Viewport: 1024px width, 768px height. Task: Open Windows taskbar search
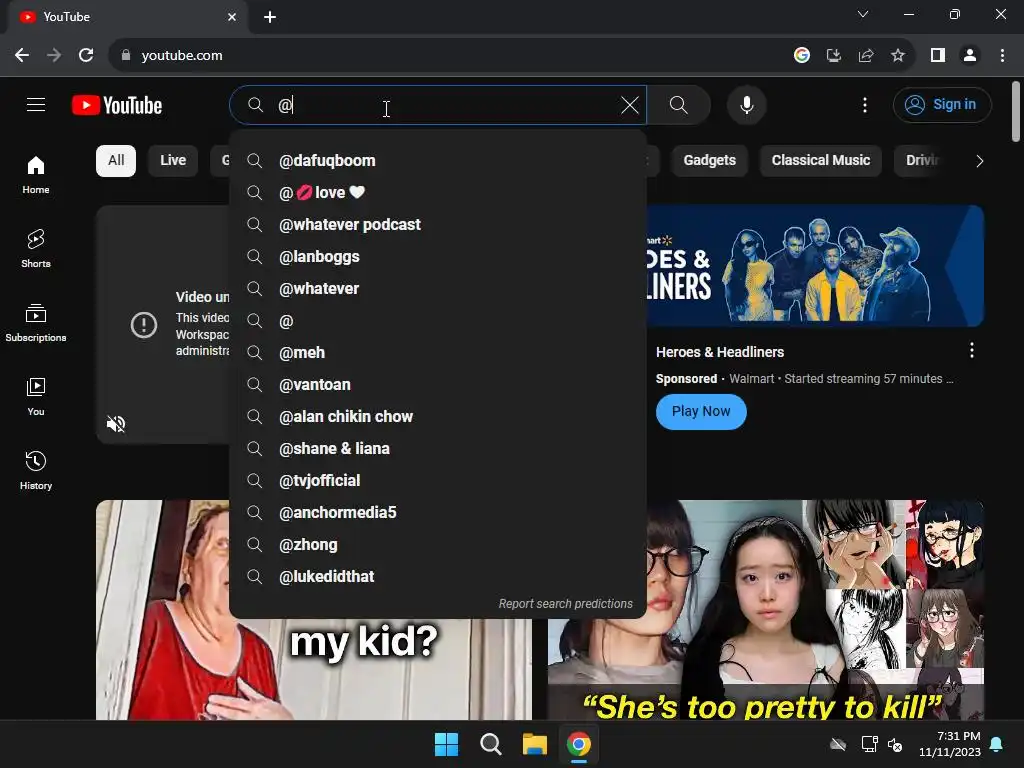click(x=490, y=744)
